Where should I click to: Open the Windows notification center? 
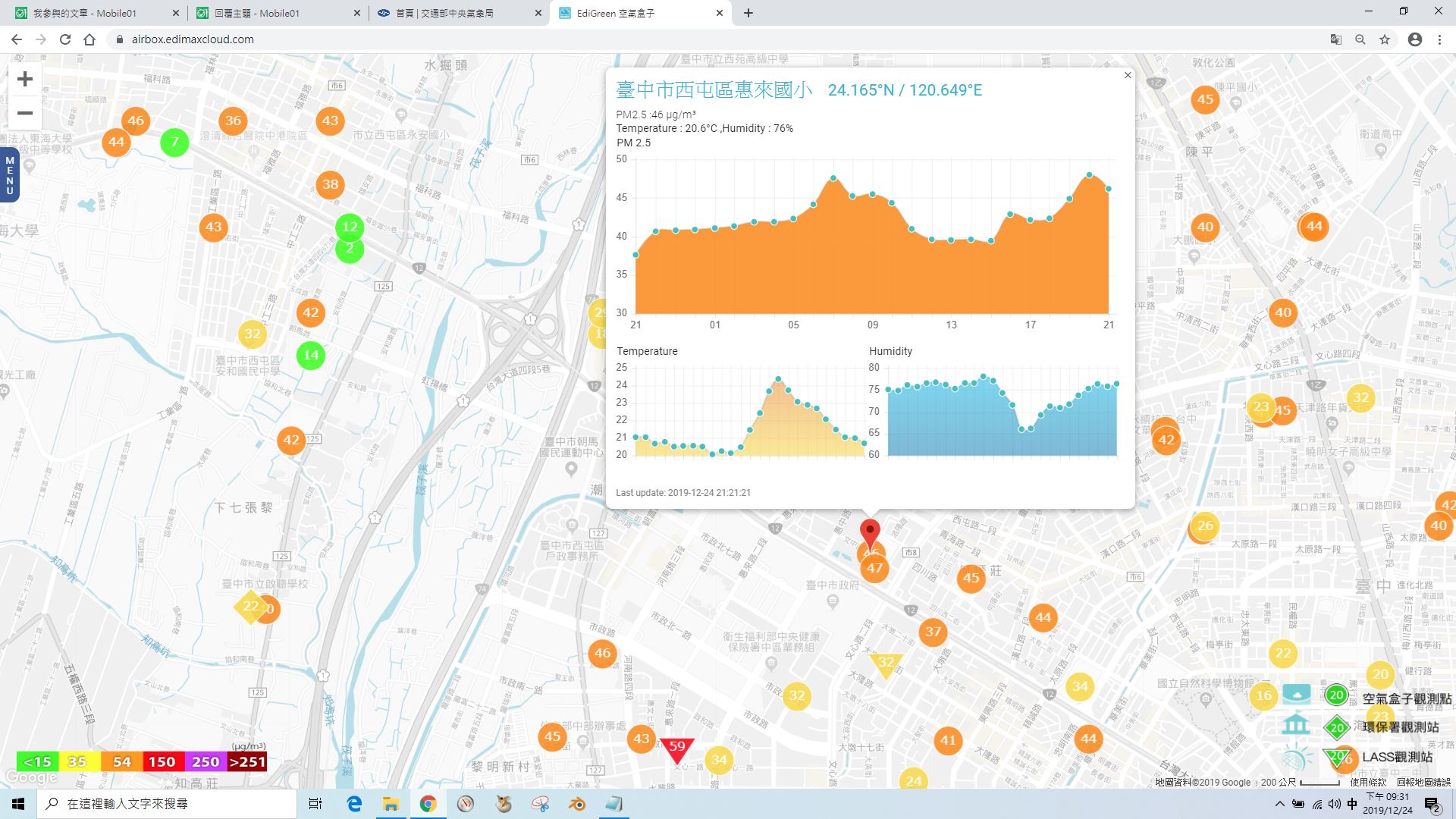click(1432, 804)
